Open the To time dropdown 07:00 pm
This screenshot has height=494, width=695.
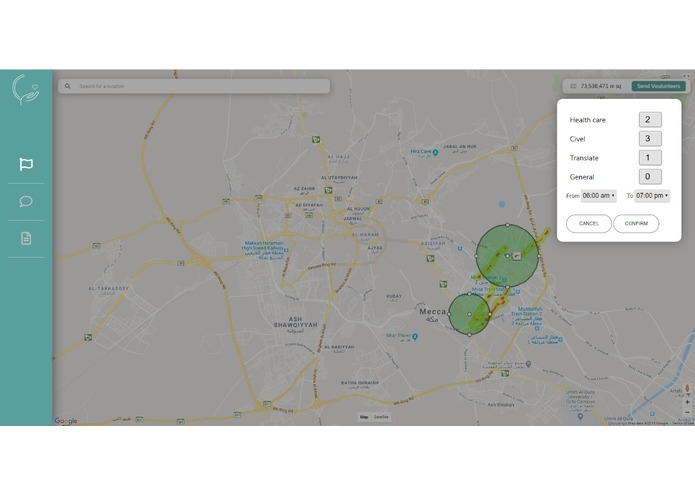click(652, 196)
